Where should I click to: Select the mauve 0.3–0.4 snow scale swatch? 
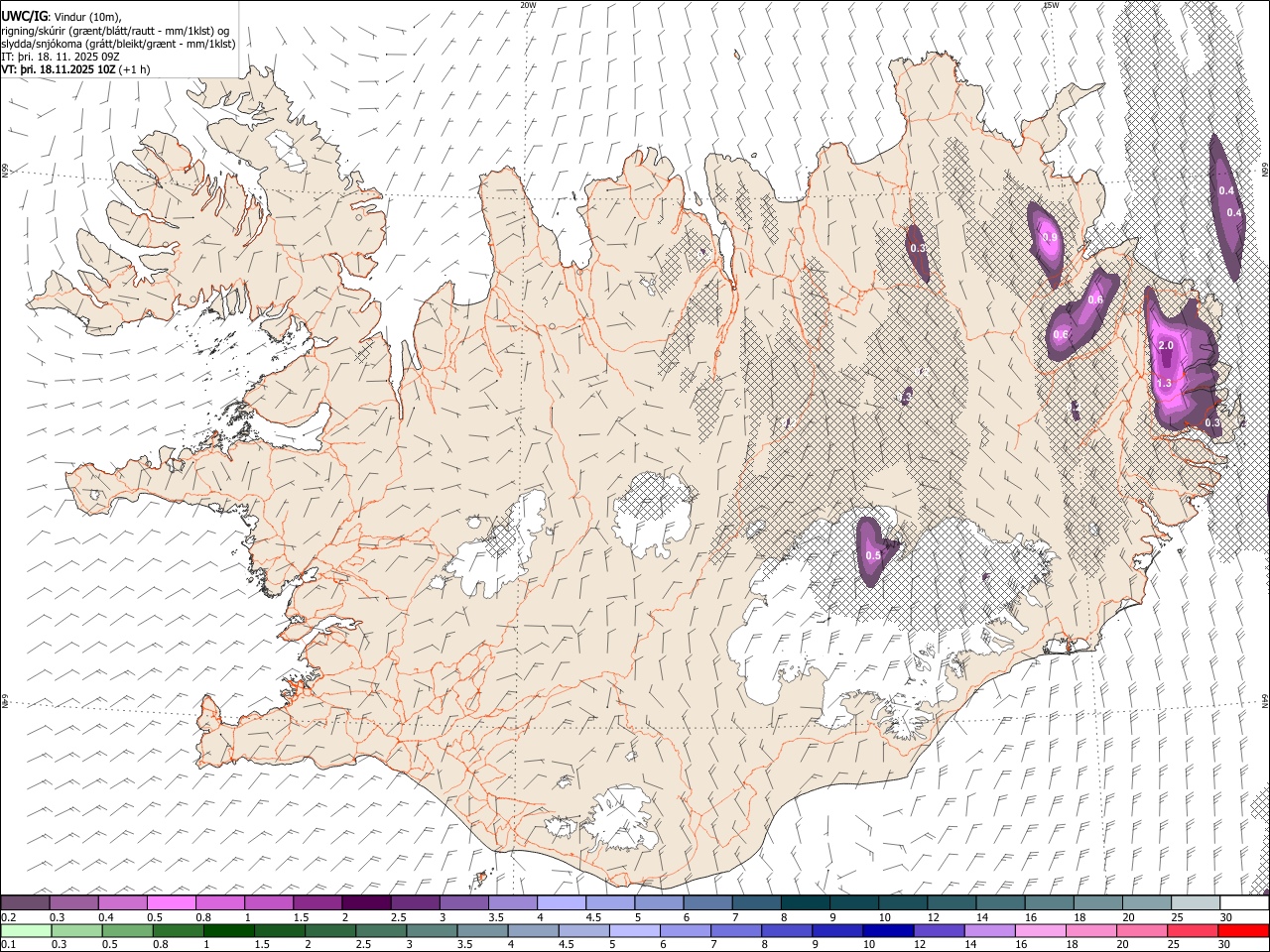tap(73, 902)
